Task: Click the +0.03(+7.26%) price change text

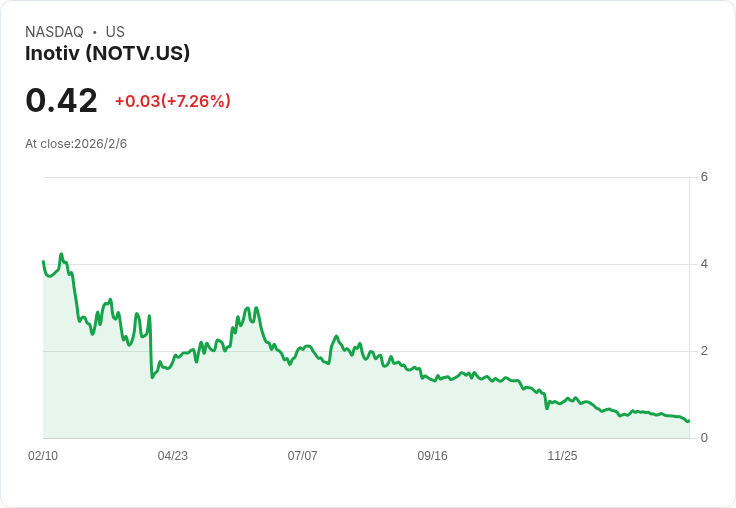Action: click(x=173, y=101)
